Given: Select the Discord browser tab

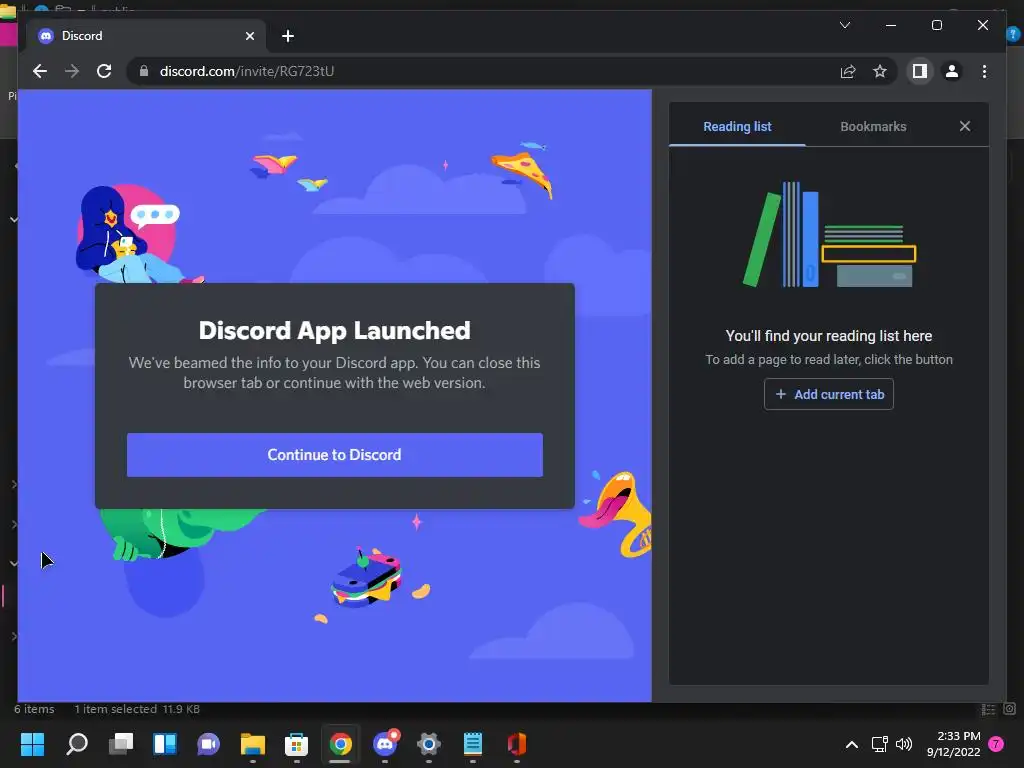Looking at the screenshot, I should (x=146, y=36).
